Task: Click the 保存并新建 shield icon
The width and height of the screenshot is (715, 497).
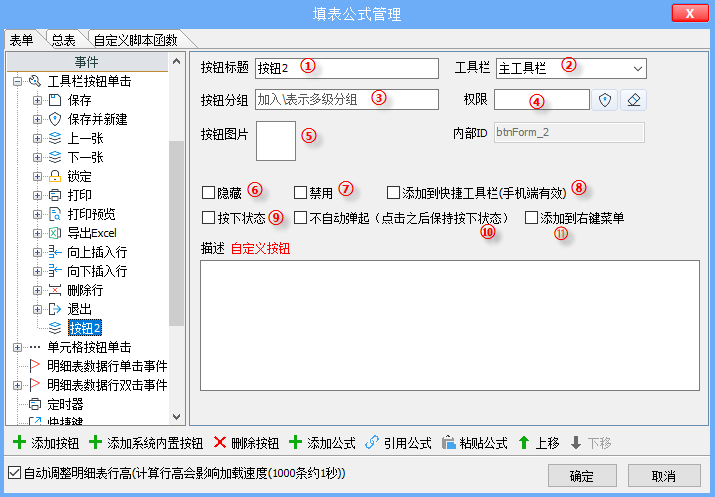Action: point(55,119)
